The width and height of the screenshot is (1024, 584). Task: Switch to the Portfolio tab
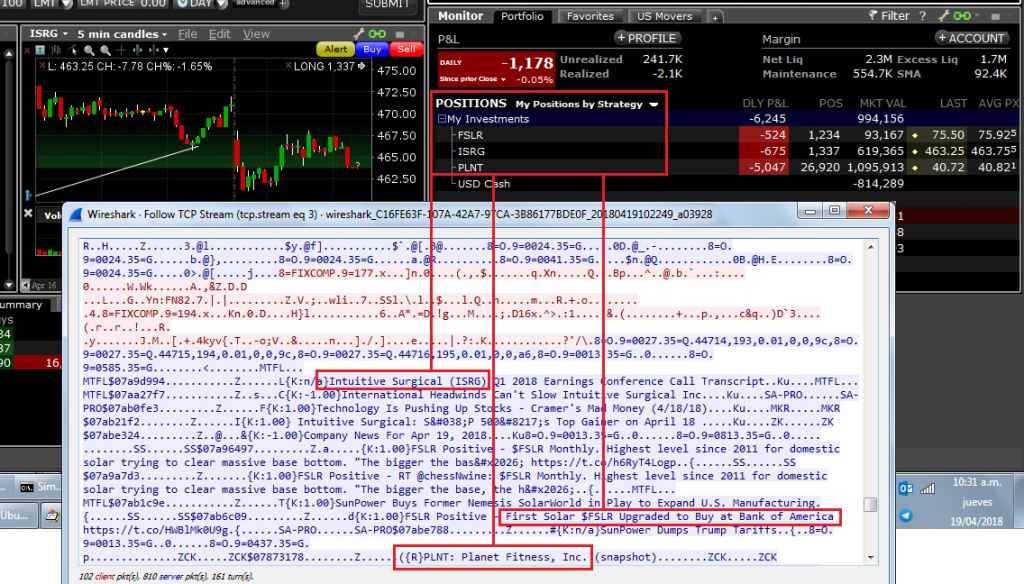pos(522,16)
